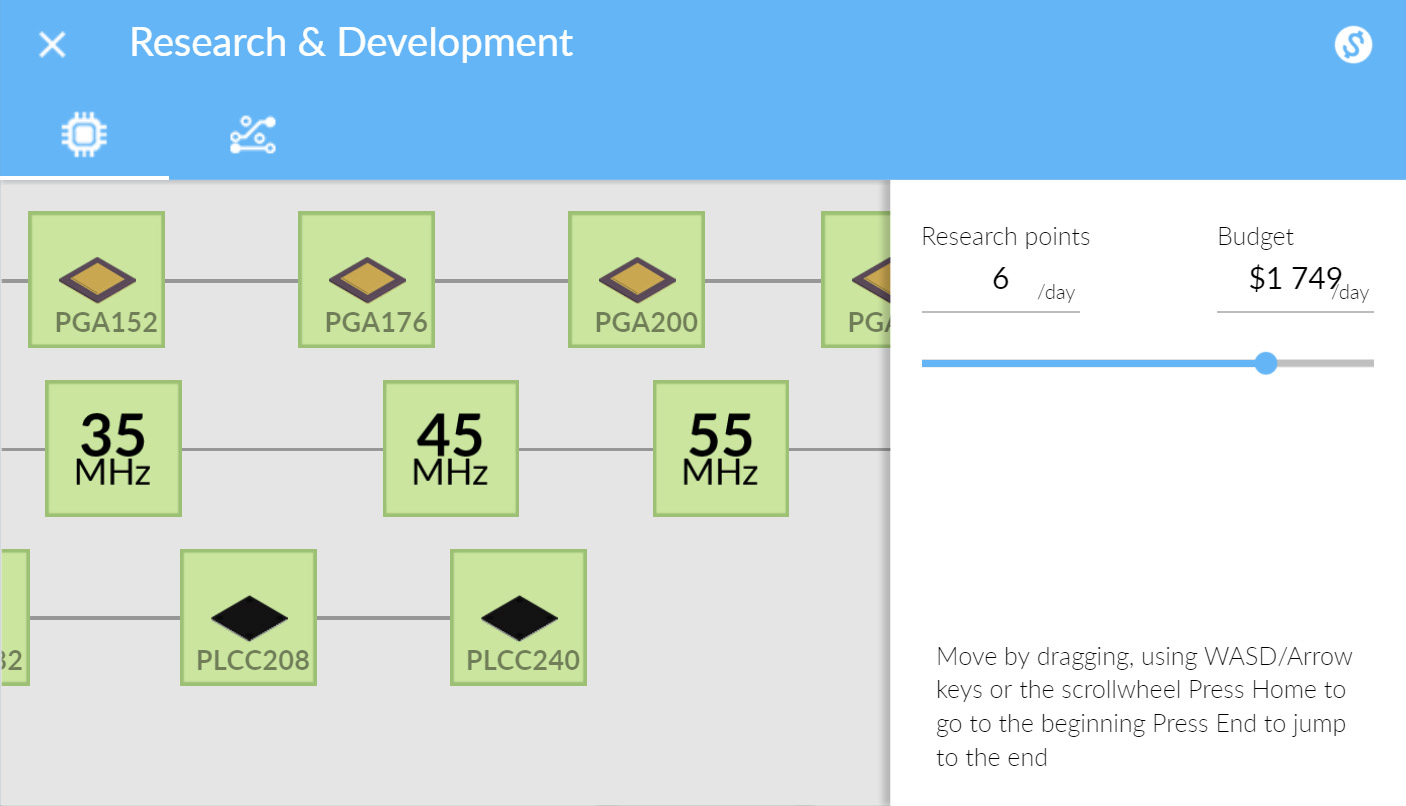Select the PLCC240 package research node
The width and height of the screenshot is (1406, 806).
coord(518,617)
